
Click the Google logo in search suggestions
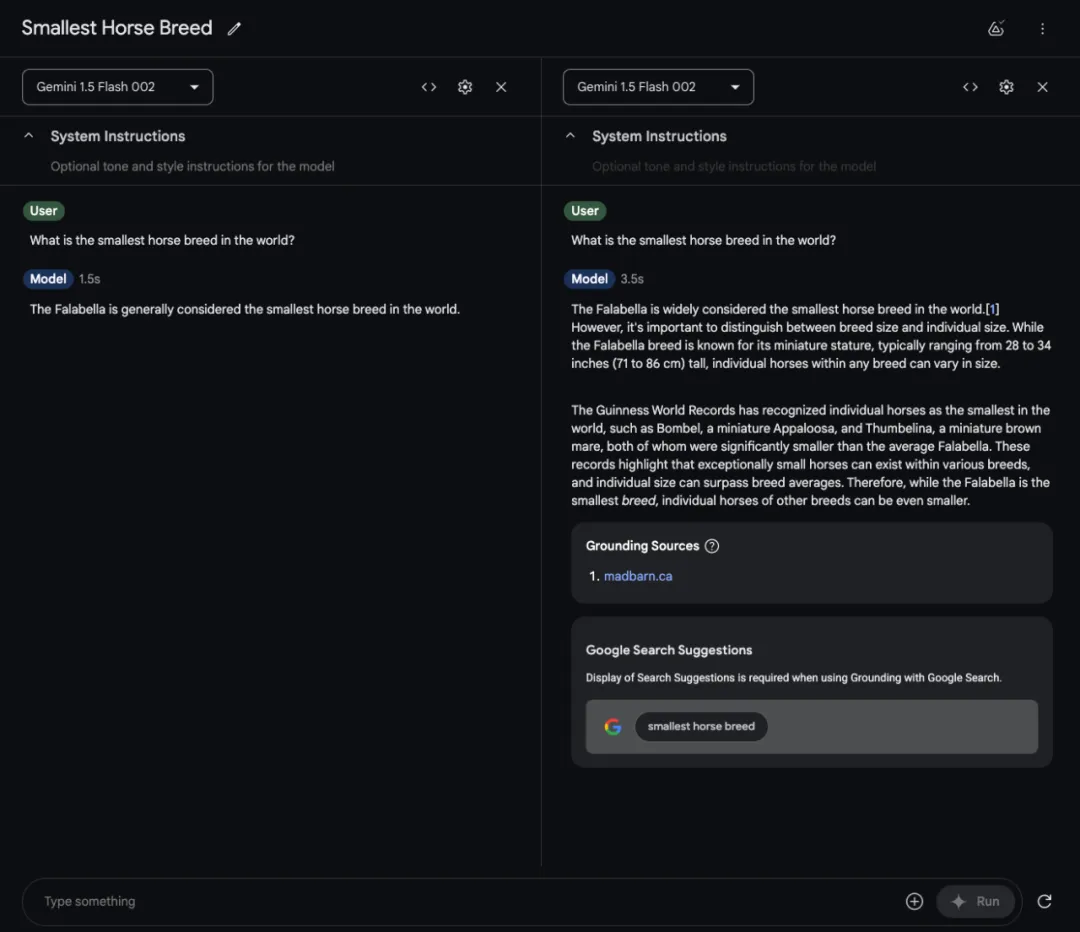(612, 727)
